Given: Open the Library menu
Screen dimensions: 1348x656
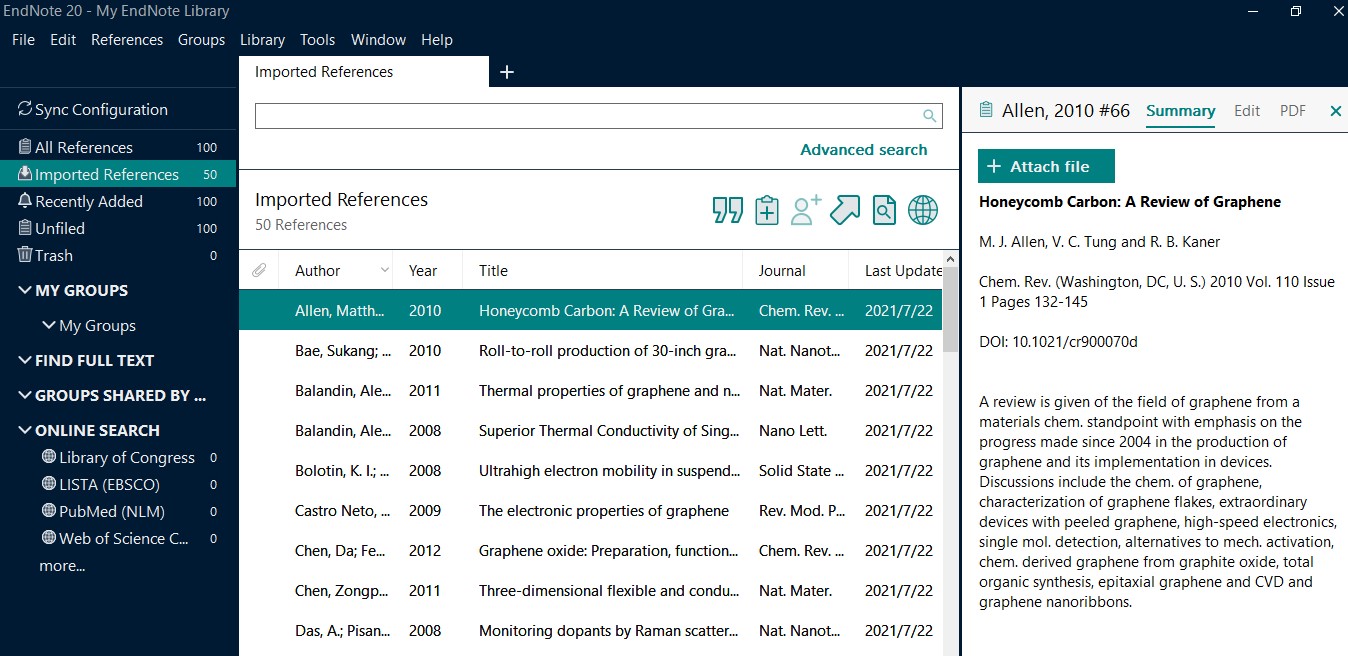Looking at the screenshot, I should pyautogui.click(x=262, y=40).
